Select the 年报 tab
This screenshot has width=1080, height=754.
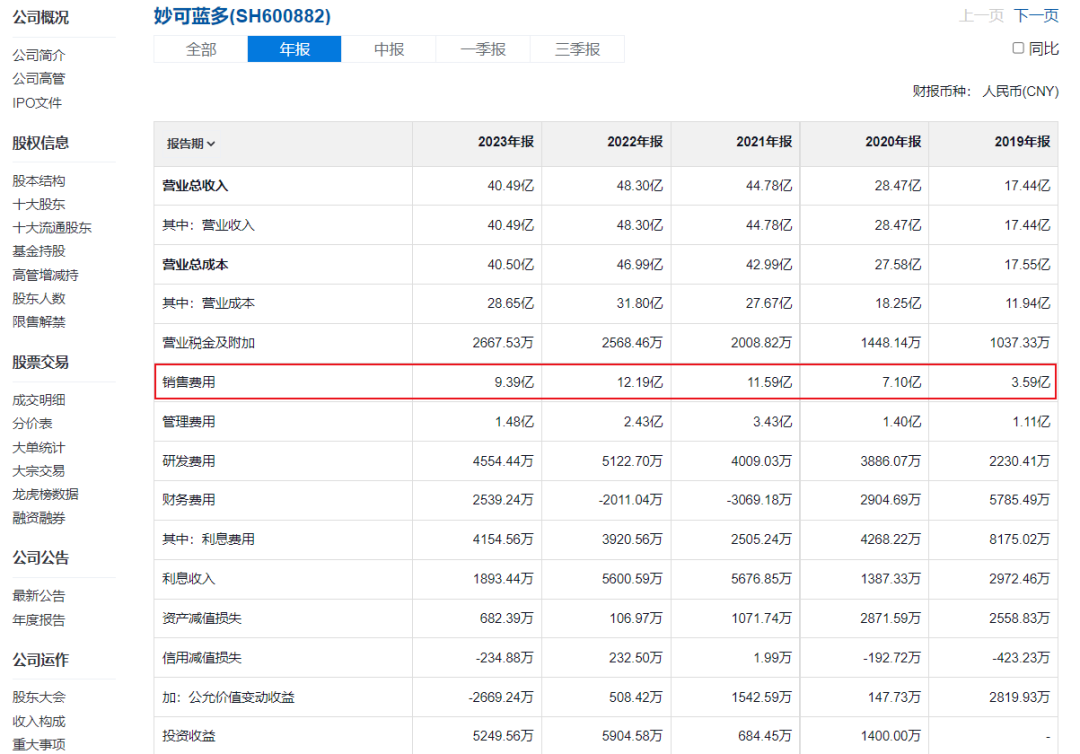294,50
